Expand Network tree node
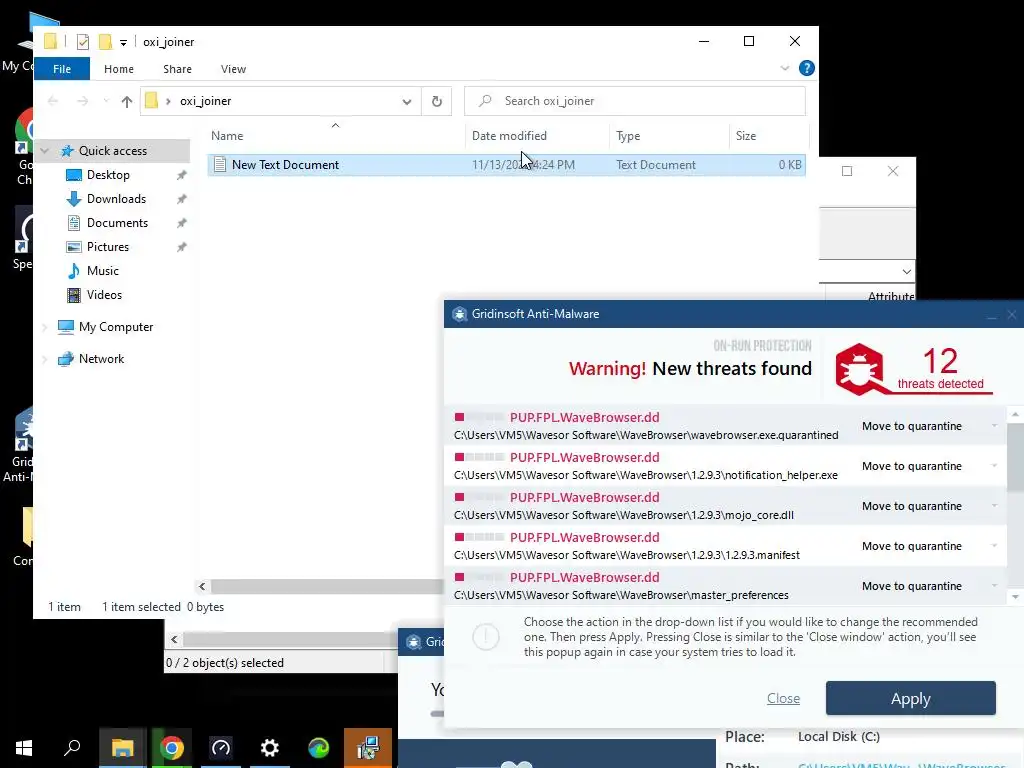1024x768 pixels. pos(44,359)
